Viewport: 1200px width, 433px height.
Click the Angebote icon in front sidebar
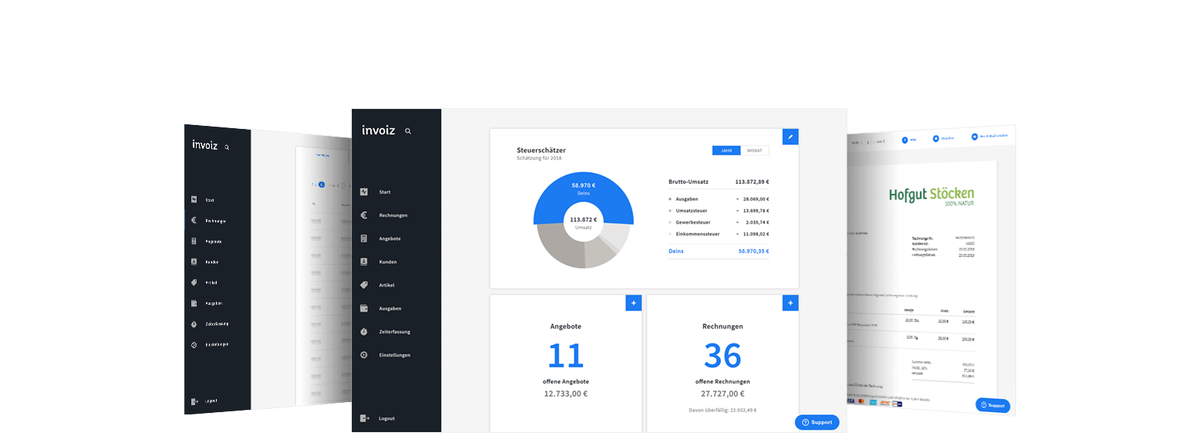point(365,238)
